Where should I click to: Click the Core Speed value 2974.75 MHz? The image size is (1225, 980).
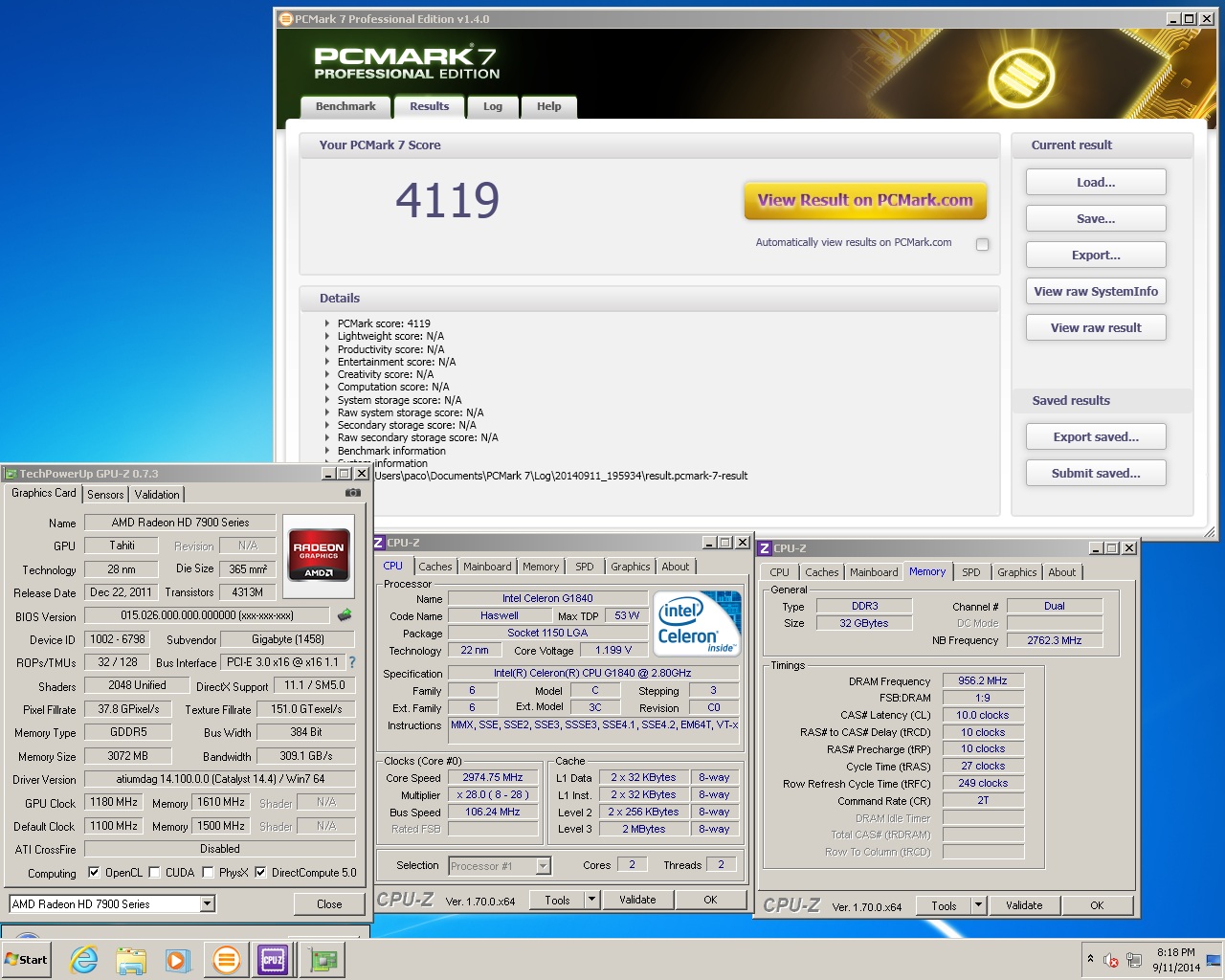[x=493, y=777]
